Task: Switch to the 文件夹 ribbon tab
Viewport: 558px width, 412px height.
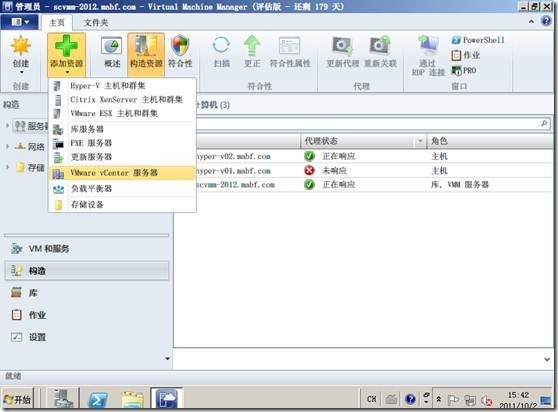Action: (x=96, y=23)
